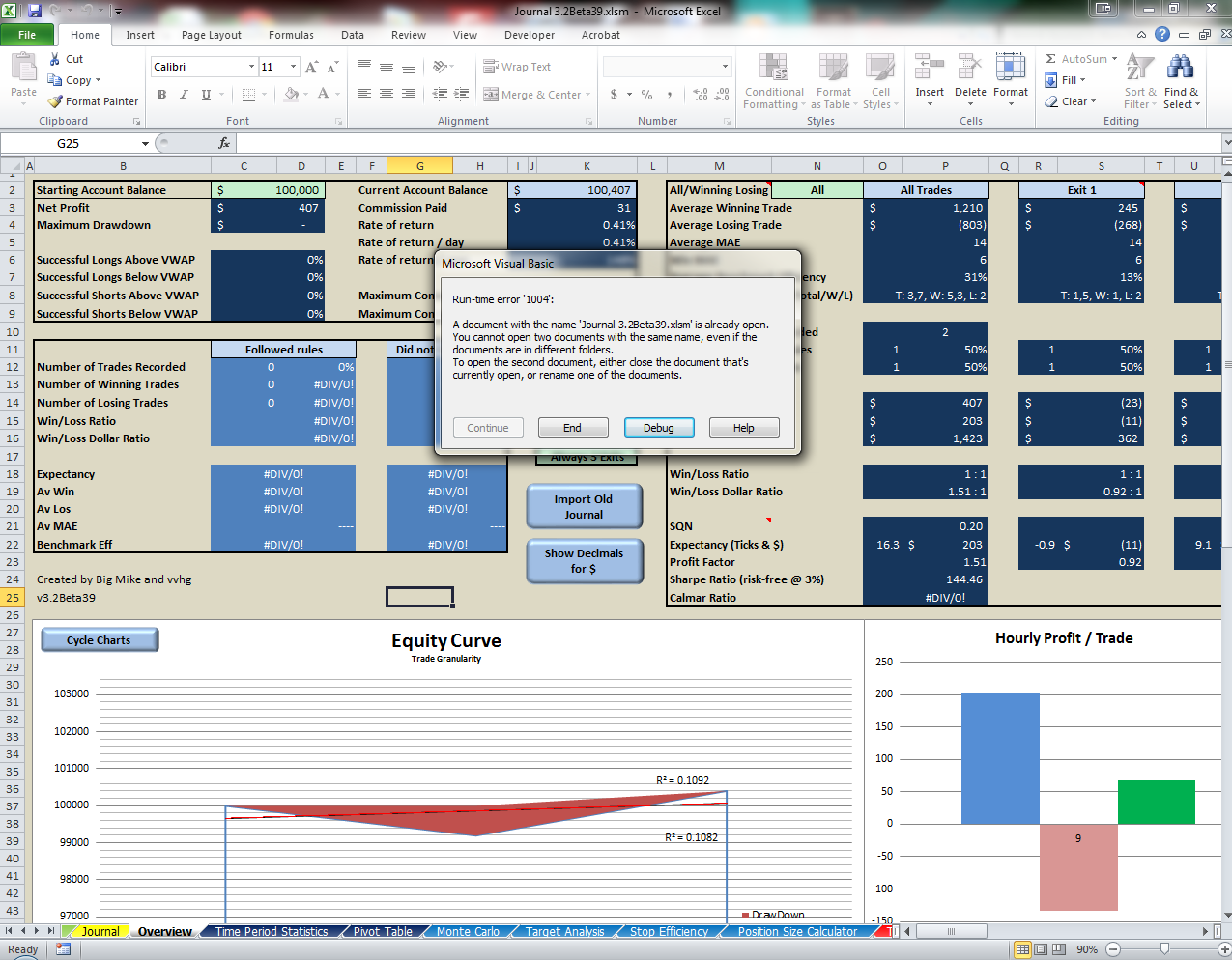Click the Cycle Charts button
The width and height of the screenshot is (1232, 960).
click(99, 640)
